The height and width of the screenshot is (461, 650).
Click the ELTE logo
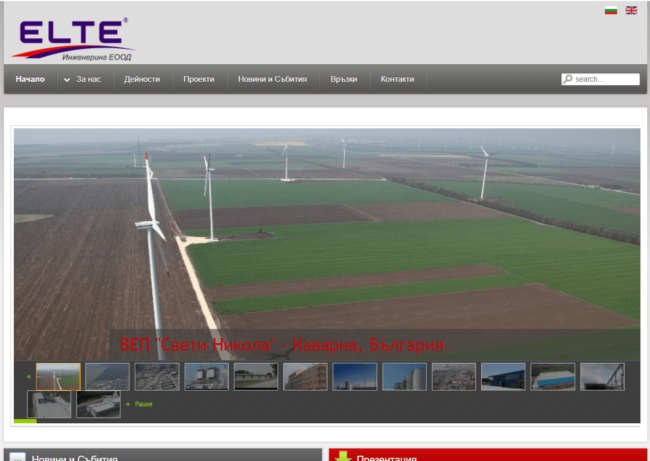[x=72, y=38]
